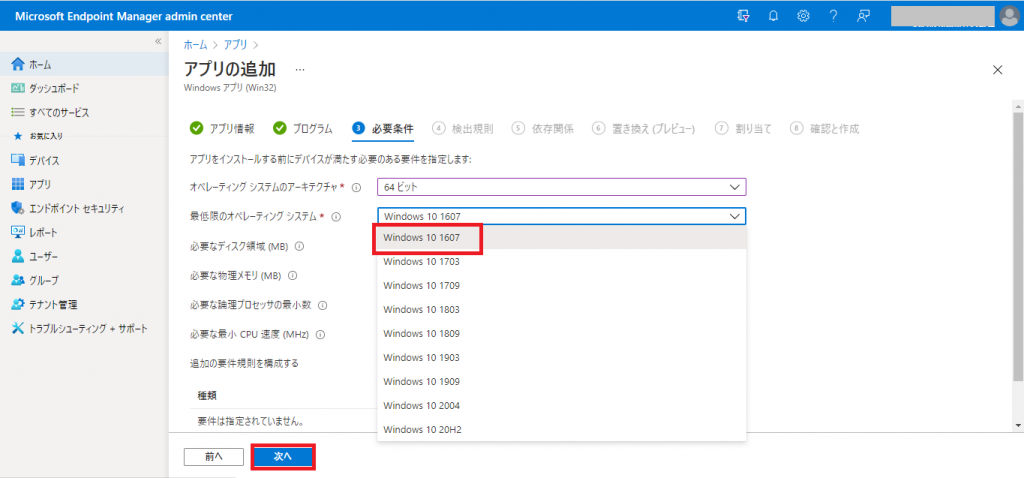
Task: Select Windows 10 1709 from the list
Action: point(562,285)
